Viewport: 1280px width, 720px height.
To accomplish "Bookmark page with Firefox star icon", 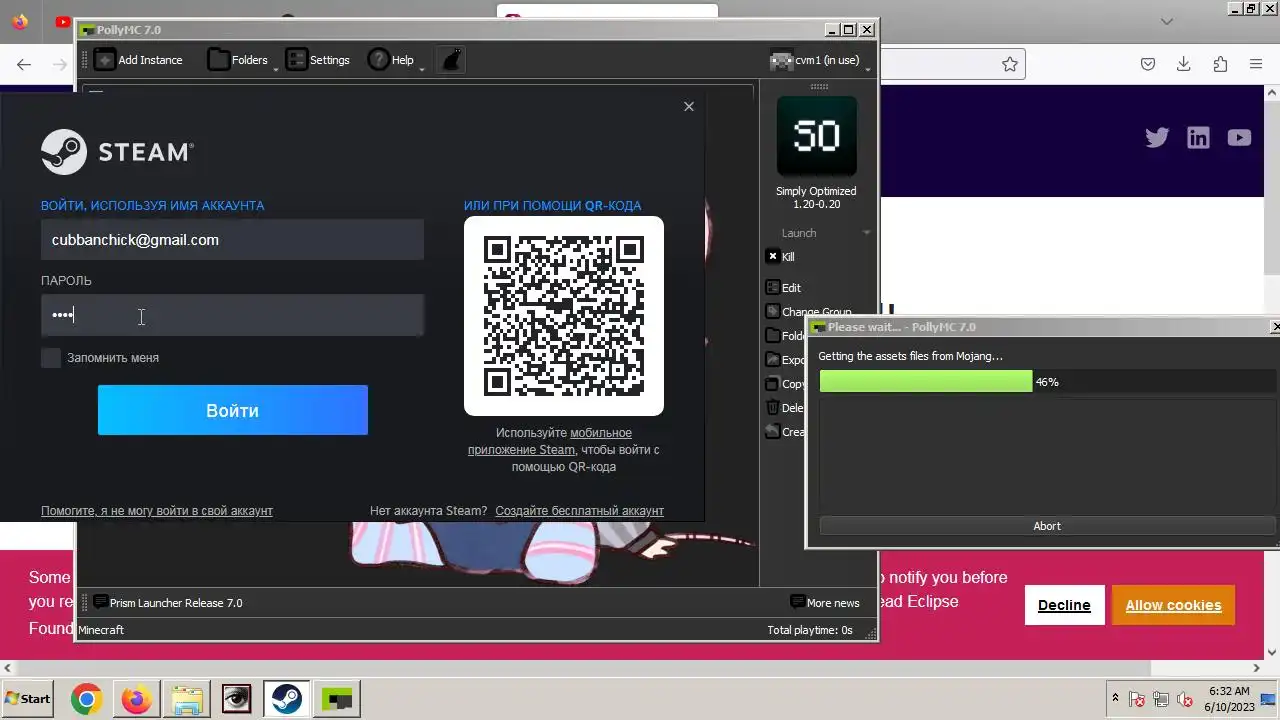I will click(1010, 64).
